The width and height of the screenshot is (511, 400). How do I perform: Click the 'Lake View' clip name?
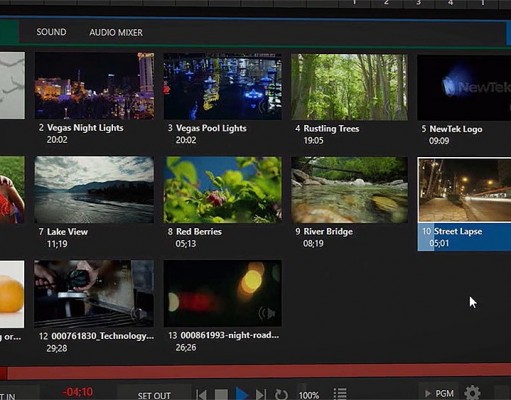click(67, 232)
